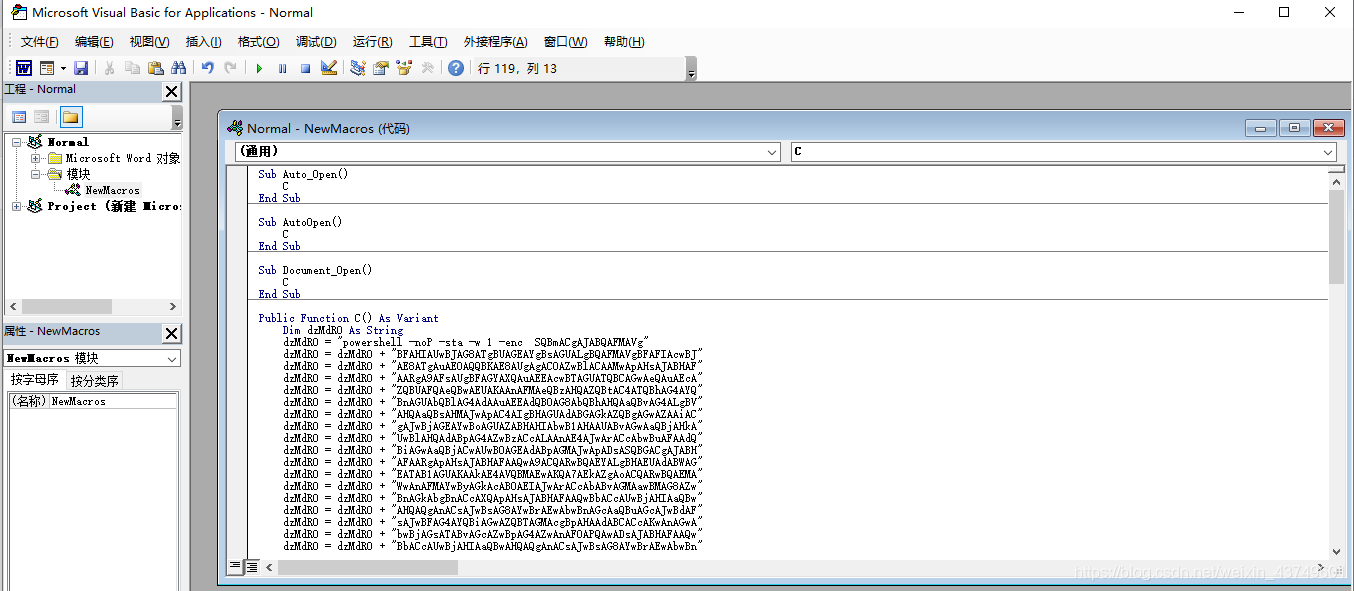Open the 窗口(W) menu

(566, 42)
